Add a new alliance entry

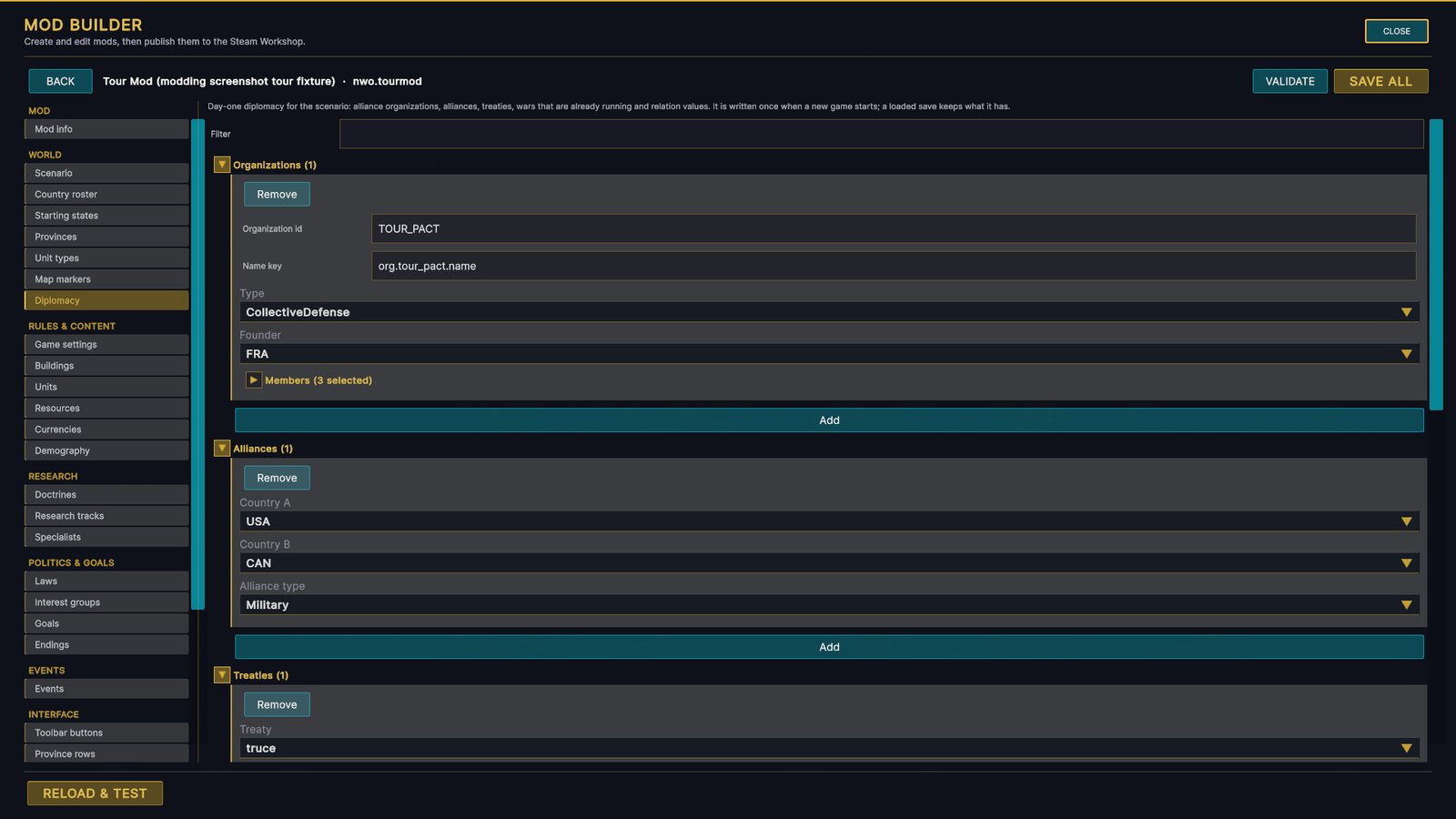[x=829, y=647]
